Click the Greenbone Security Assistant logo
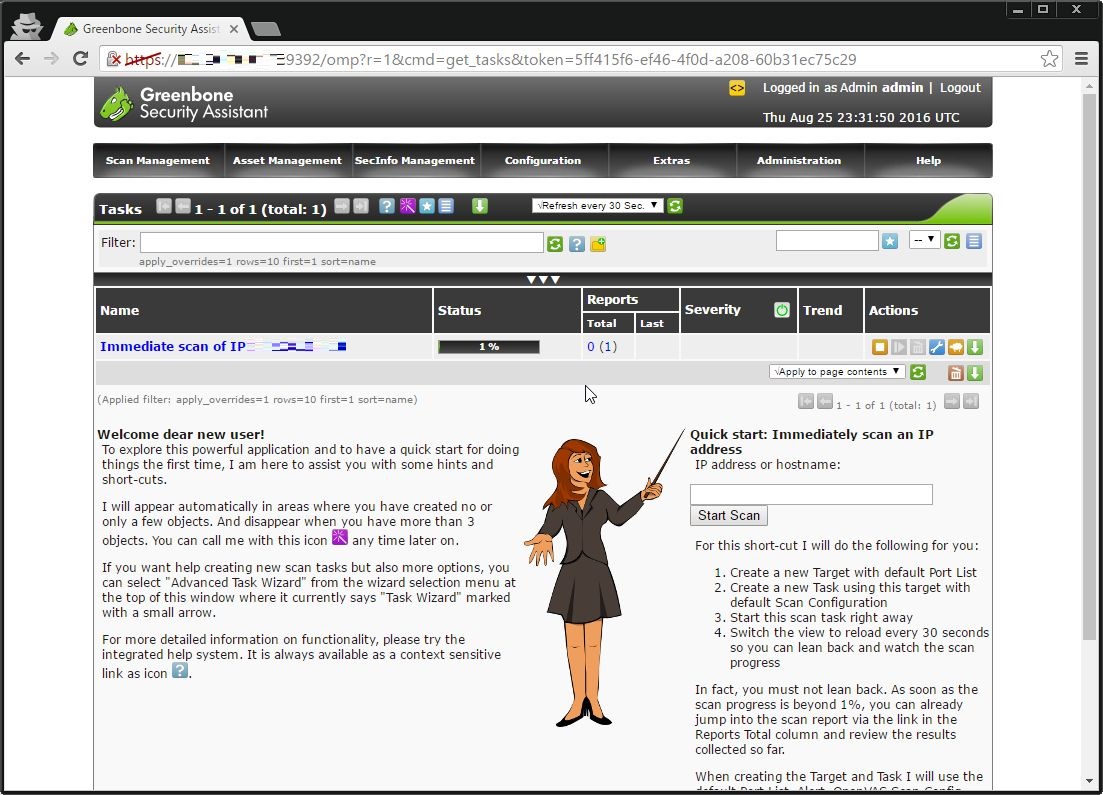The width and height of the screenshot is (1103, 795). pyautogui.click(x=184, y=103)
